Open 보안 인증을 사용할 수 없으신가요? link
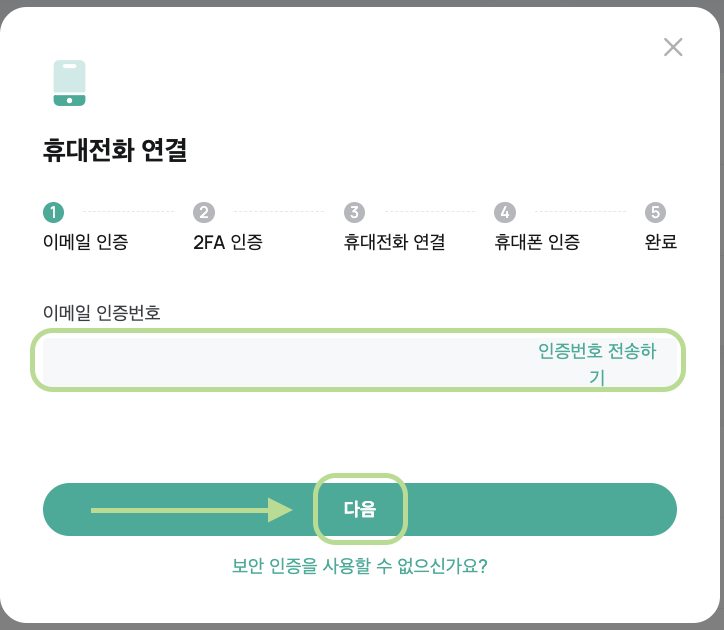The height and width of the screenshot is (630, 724). (360, 566)
